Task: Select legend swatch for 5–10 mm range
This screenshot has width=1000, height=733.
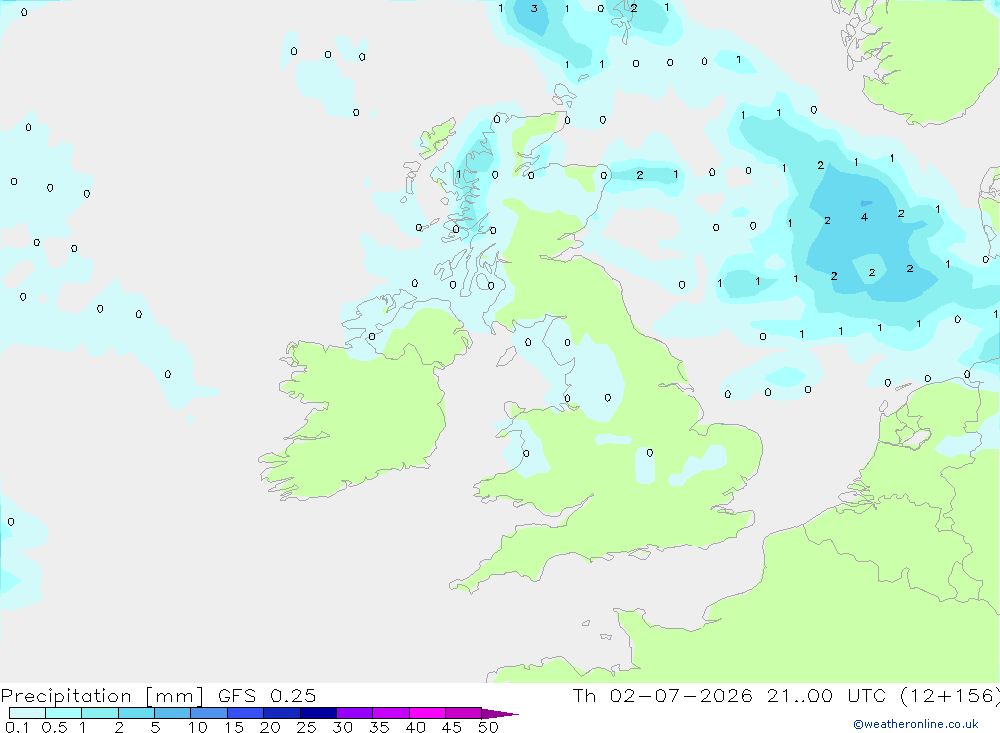Action: [173, 713]
